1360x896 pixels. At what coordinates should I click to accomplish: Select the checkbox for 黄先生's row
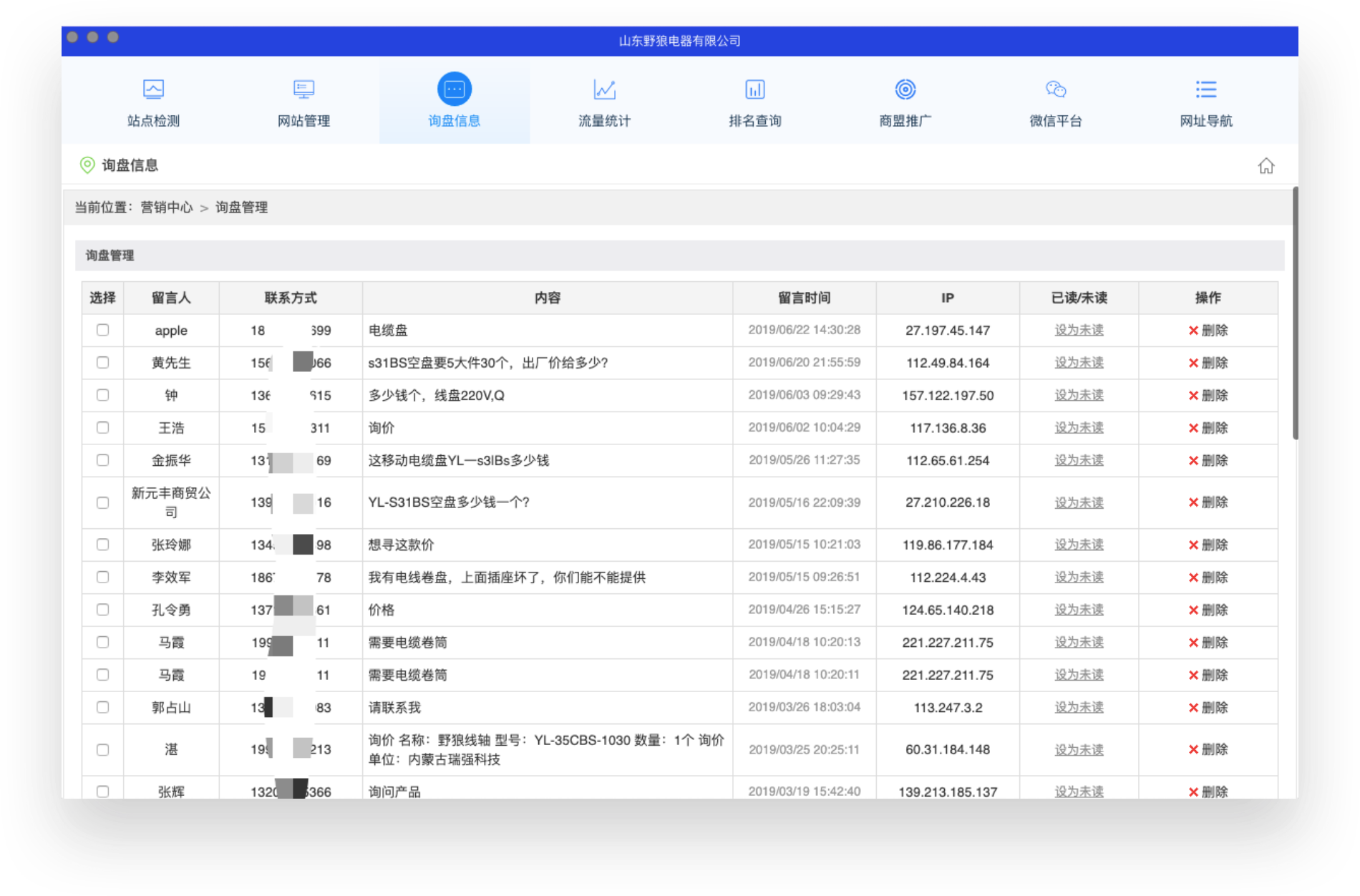pyautogui.click(x=102, y=363)
